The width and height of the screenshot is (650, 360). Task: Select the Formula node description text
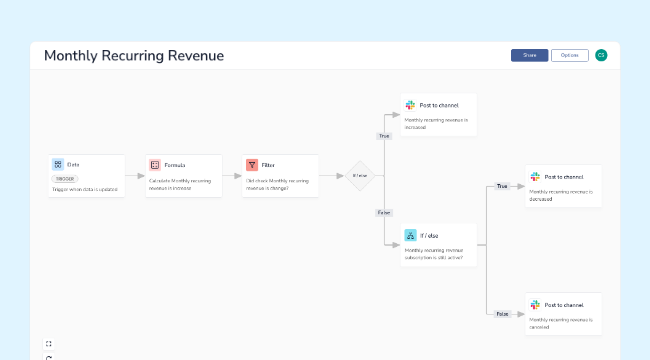180,185
